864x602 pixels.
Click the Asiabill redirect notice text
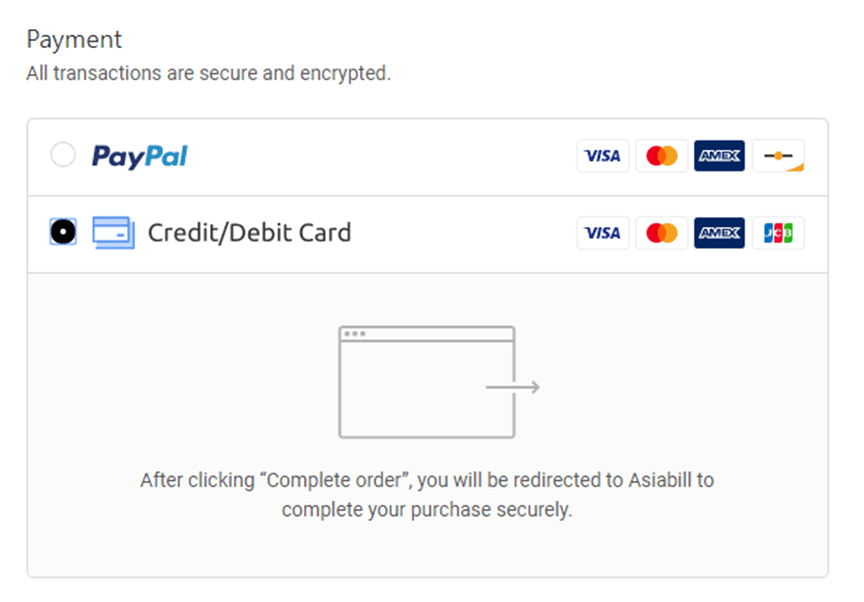pos(427,480)
